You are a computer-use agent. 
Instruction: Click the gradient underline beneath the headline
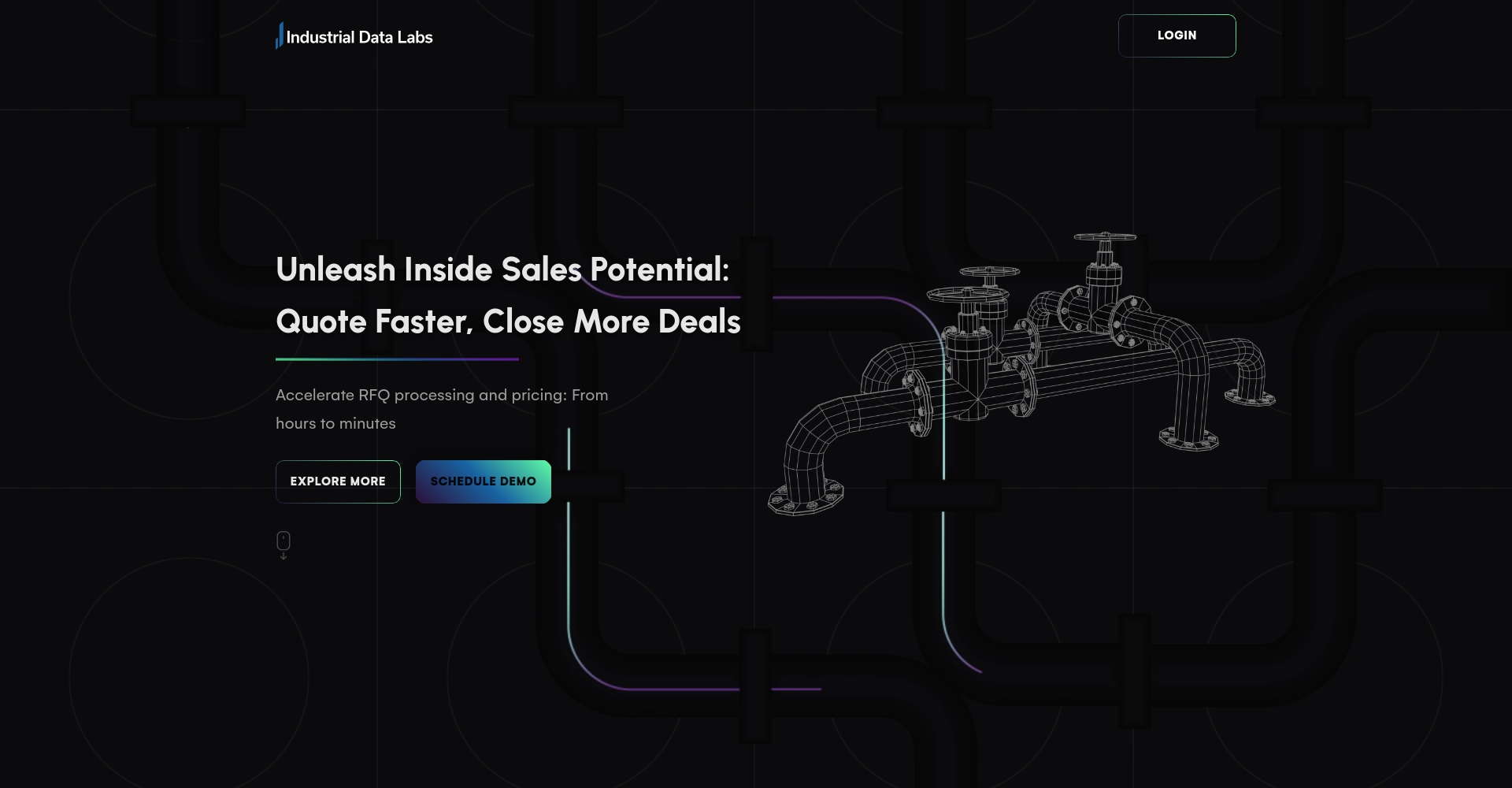coord(397,359)
